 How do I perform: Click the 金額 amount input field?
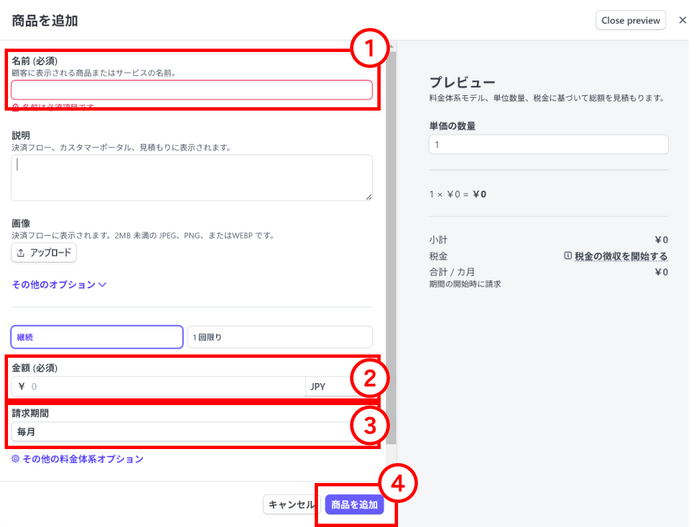(160, 386)
